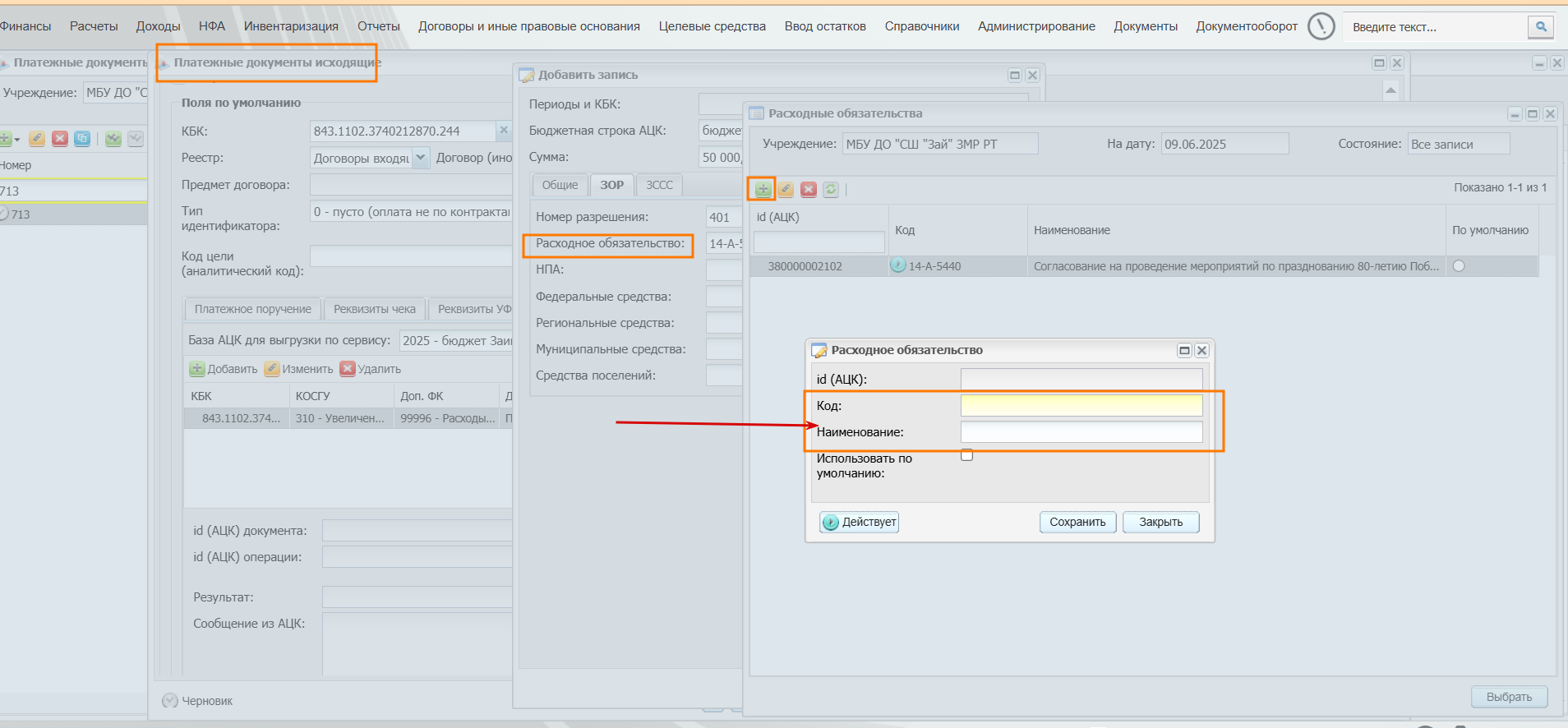Click the Расходное обязательство dialog title icon
The width and height of the screenshot is (1568, 728).
[x=819, y=350]
